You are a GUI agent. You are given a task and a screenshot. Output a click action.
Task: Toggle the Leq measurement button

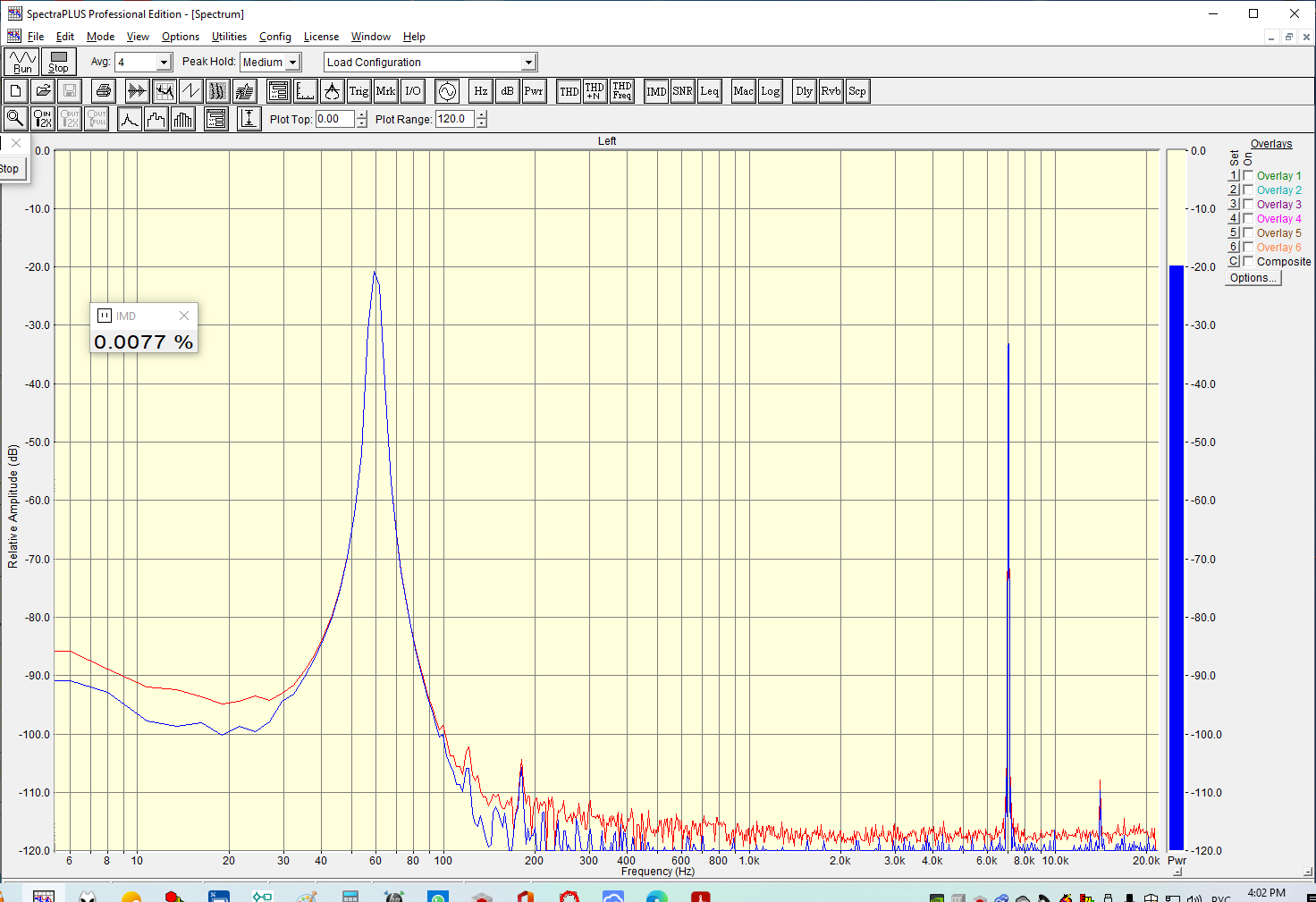pyautogui.click(x=710, y=91)
